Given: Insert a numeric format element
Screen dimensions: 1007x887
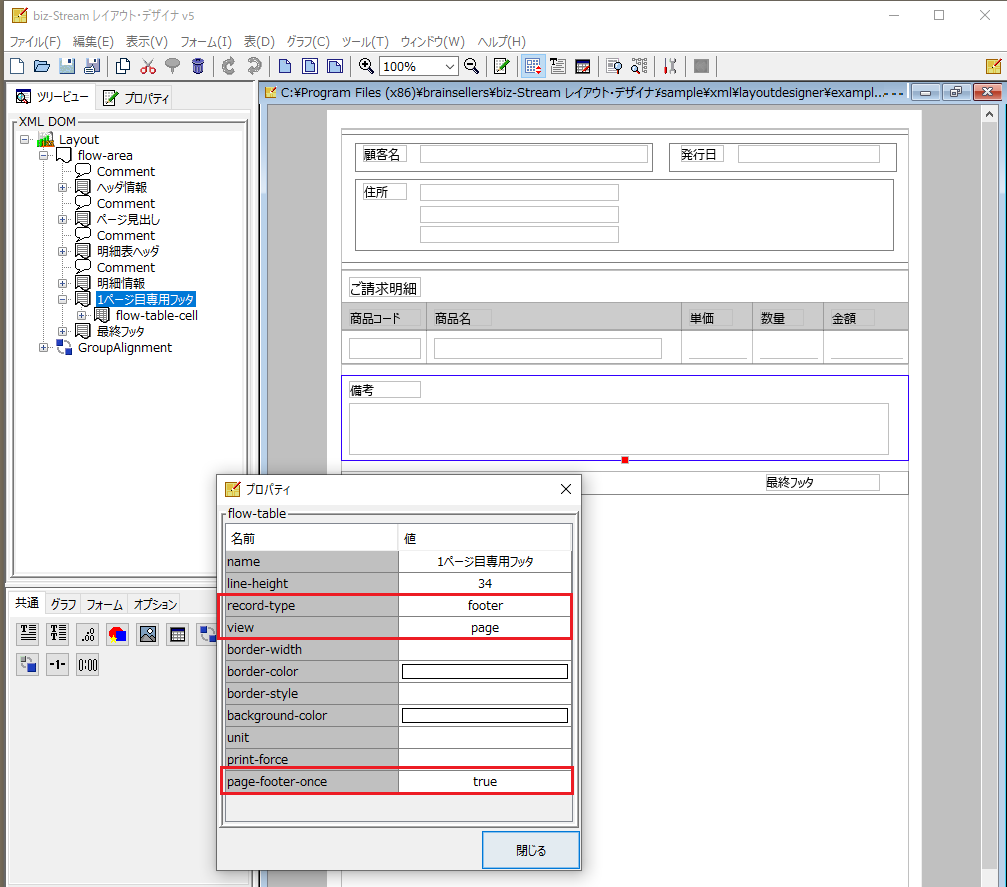Looking at the screenshot, I should 88,634.
